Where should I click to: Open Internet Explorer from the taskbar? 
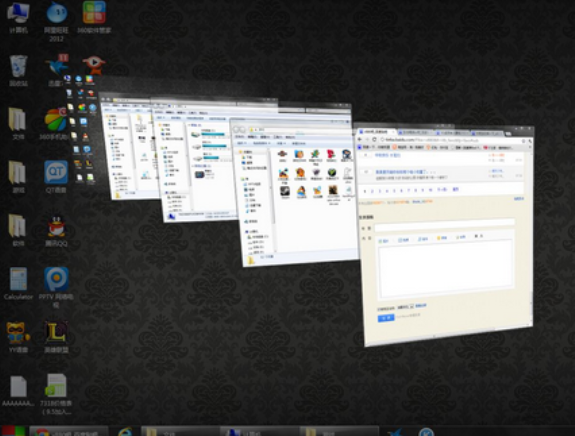[125, 432]
